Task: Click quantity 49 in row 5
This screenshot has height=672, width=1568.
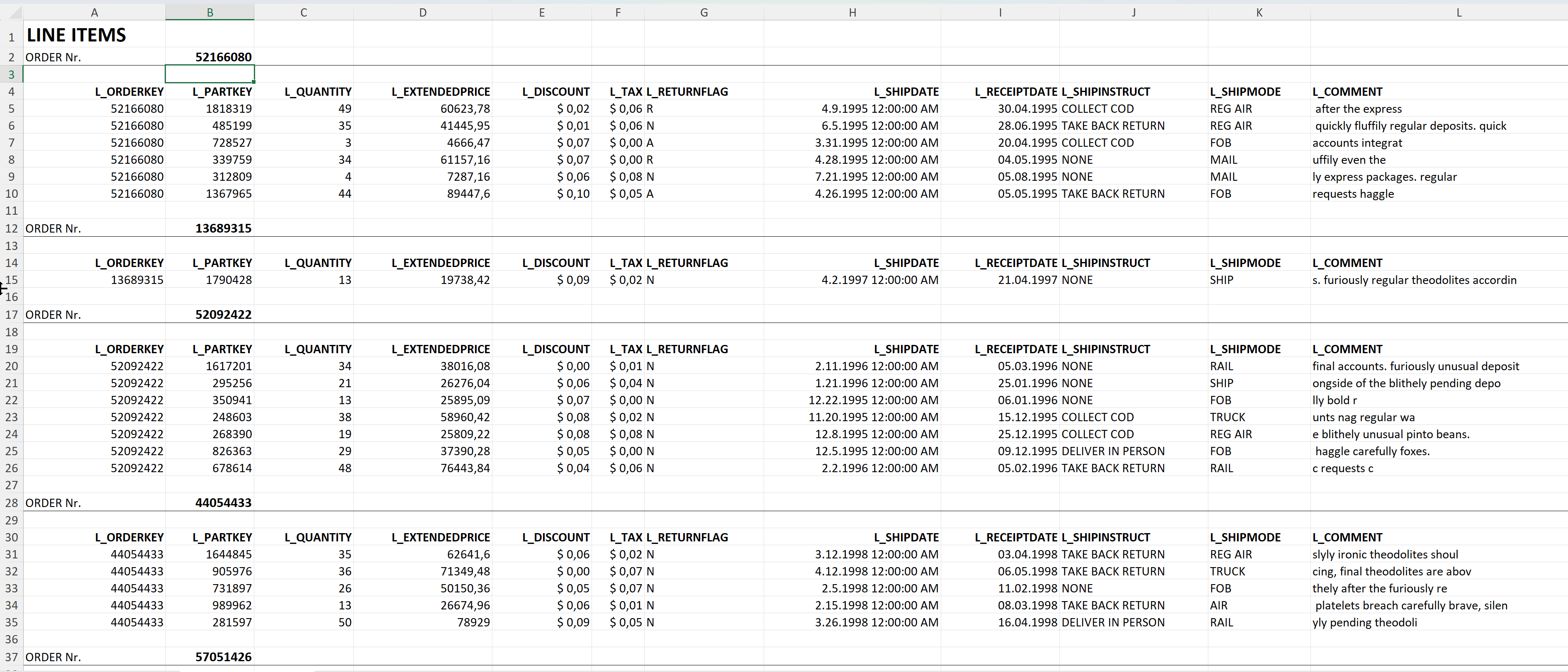Action: 345,109
